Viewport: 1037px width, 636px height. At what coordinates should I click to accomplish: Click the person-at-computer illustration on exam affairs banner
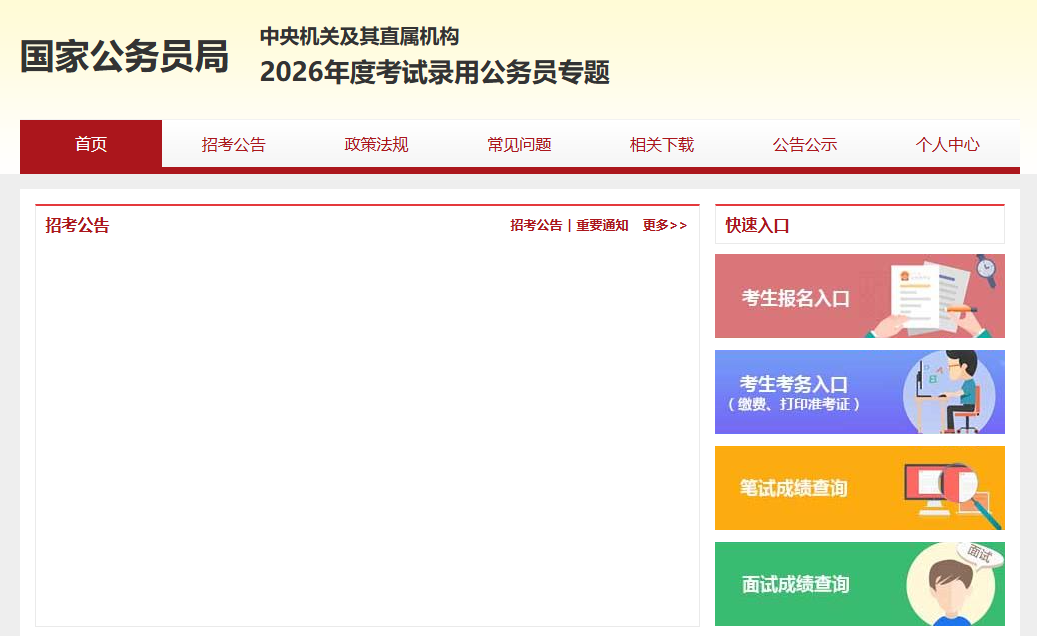tap(948, 392)
